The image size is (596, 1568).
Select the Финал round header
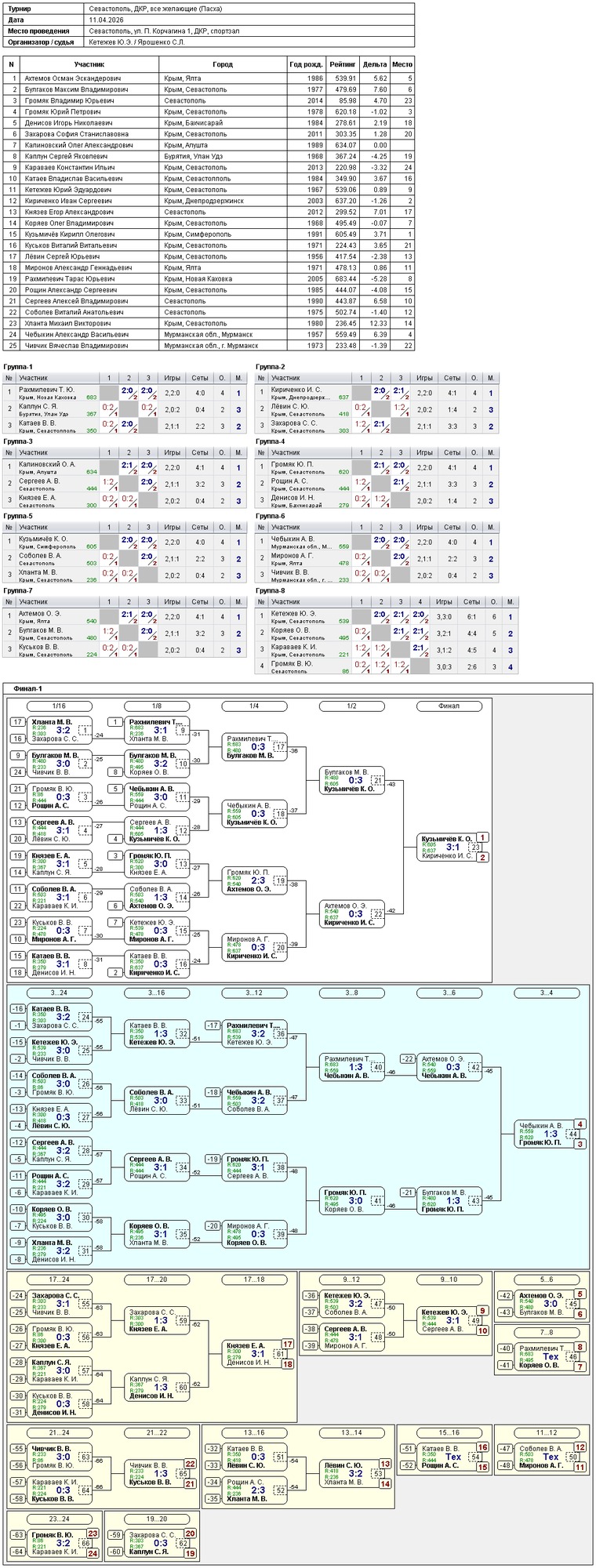pos(449,706)
